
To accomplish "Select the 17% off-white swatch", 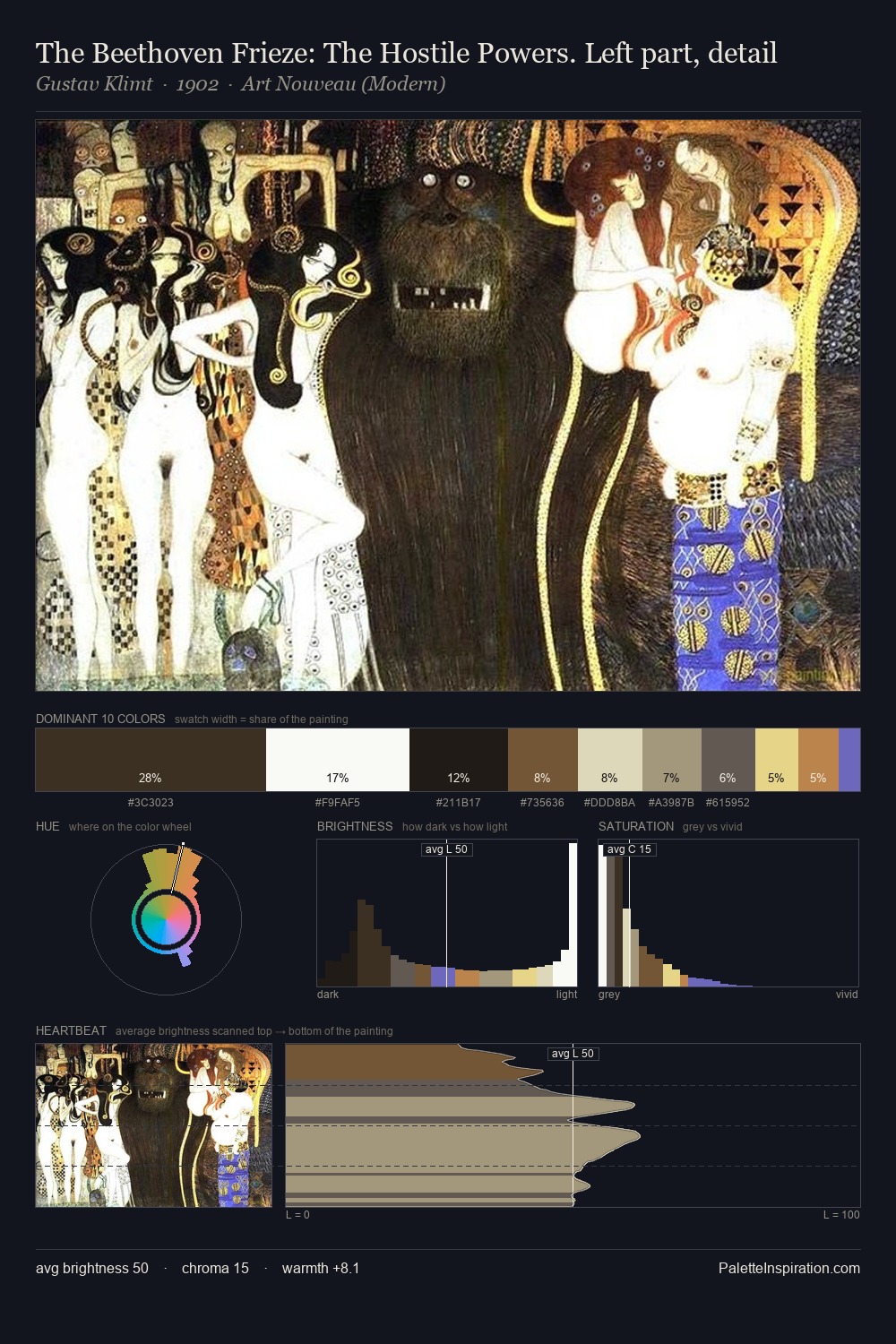I will coord(338,760).
